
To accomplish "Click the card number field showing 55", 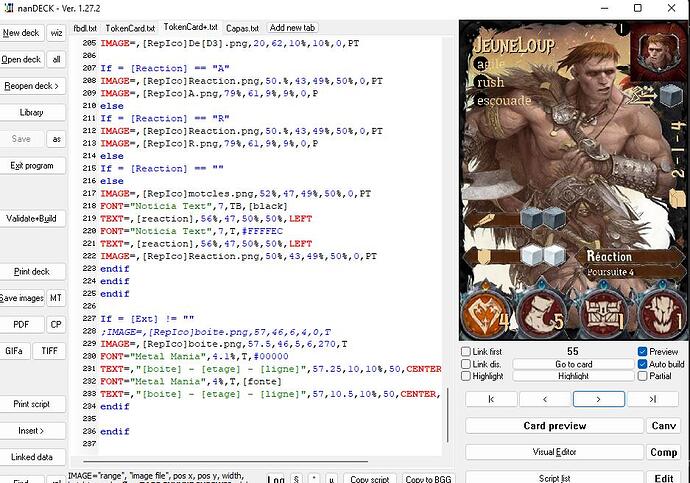I will 573,351.
